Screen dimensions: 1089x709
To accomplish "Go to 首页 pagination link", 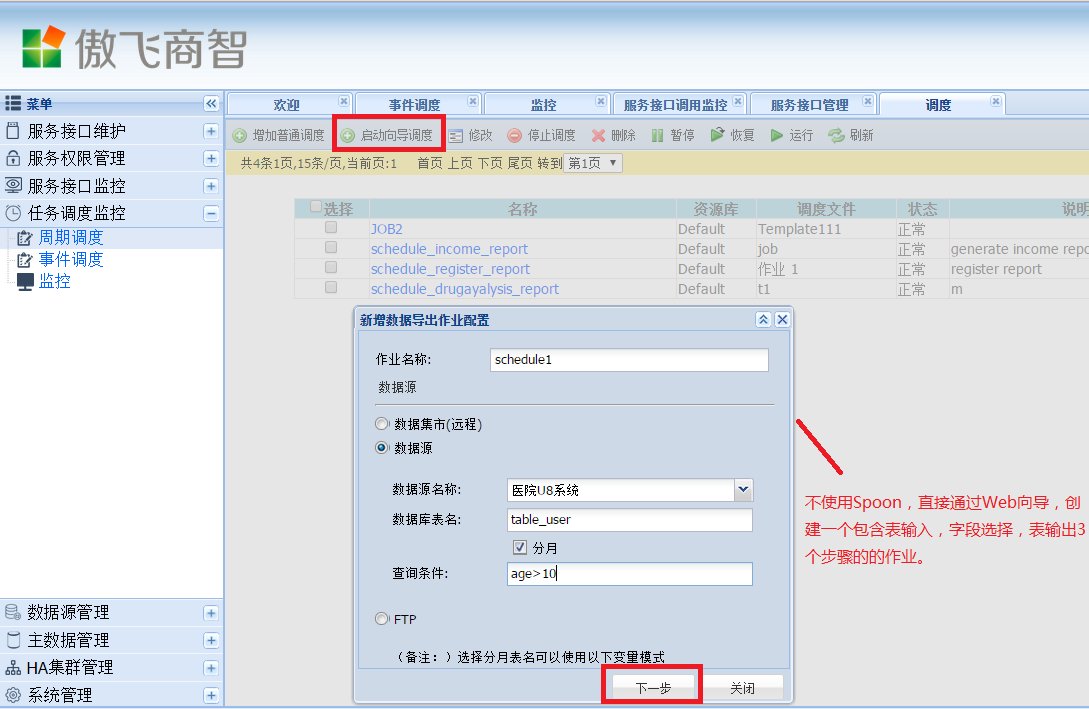I will 430,163.
